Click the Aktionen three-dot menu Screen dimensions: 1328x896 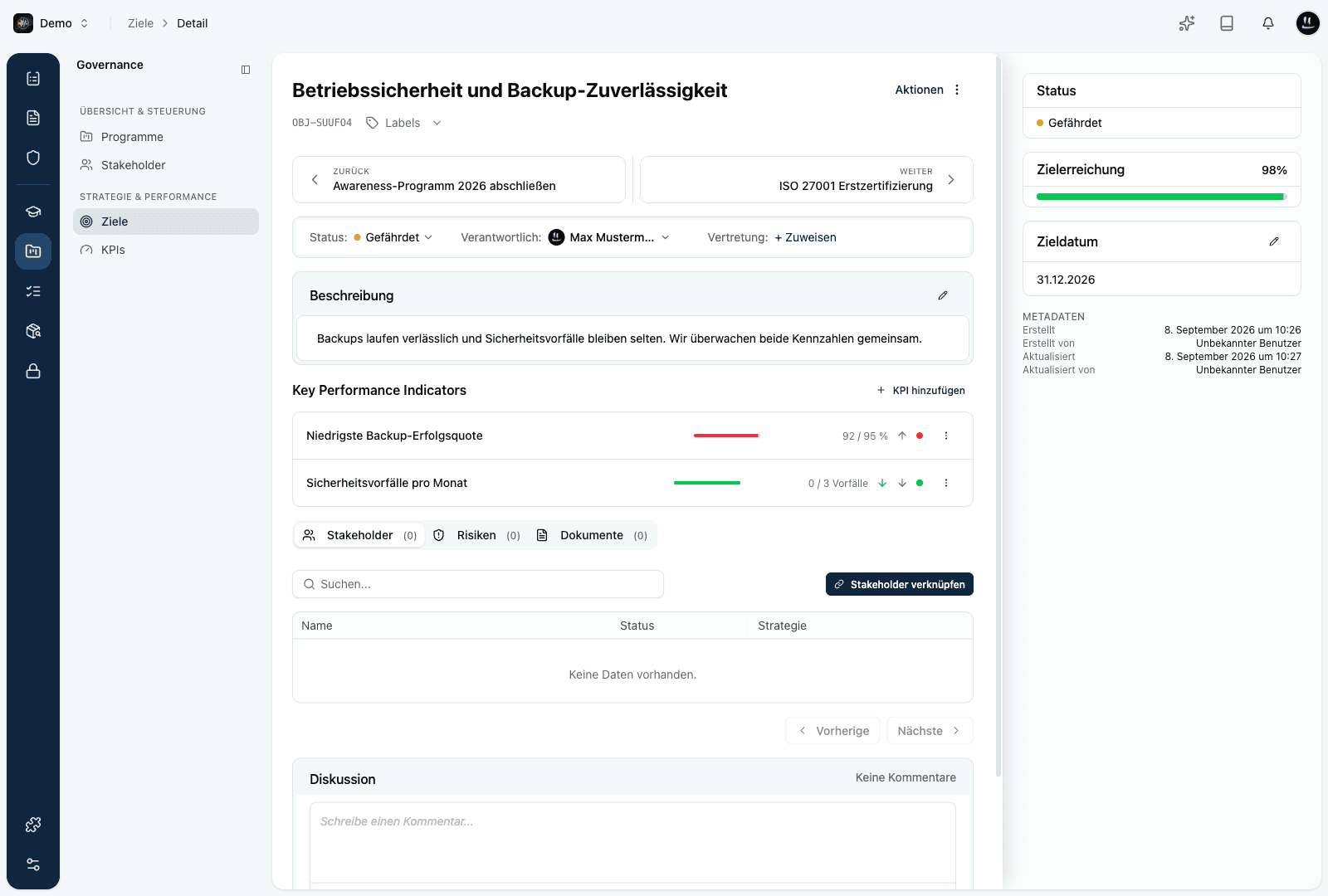point(957,90)
